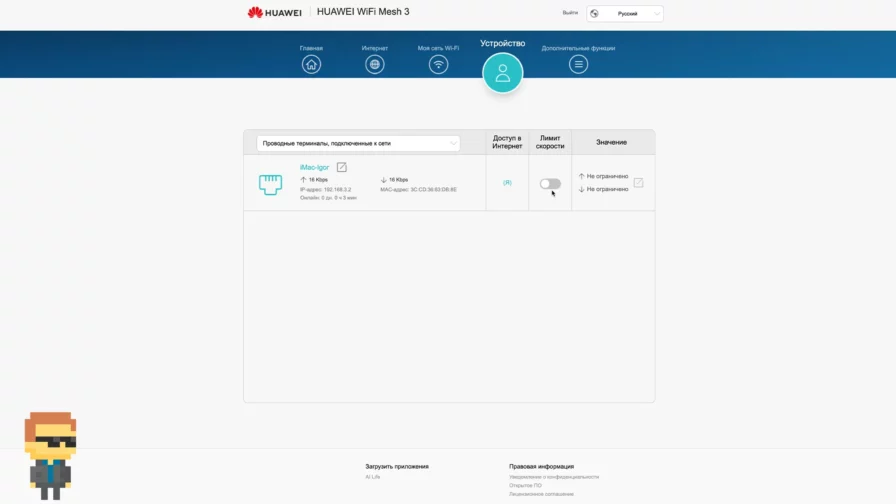
Task: Open Уведомление о конфиденциальности link
Action: click(x=553, y=477)
